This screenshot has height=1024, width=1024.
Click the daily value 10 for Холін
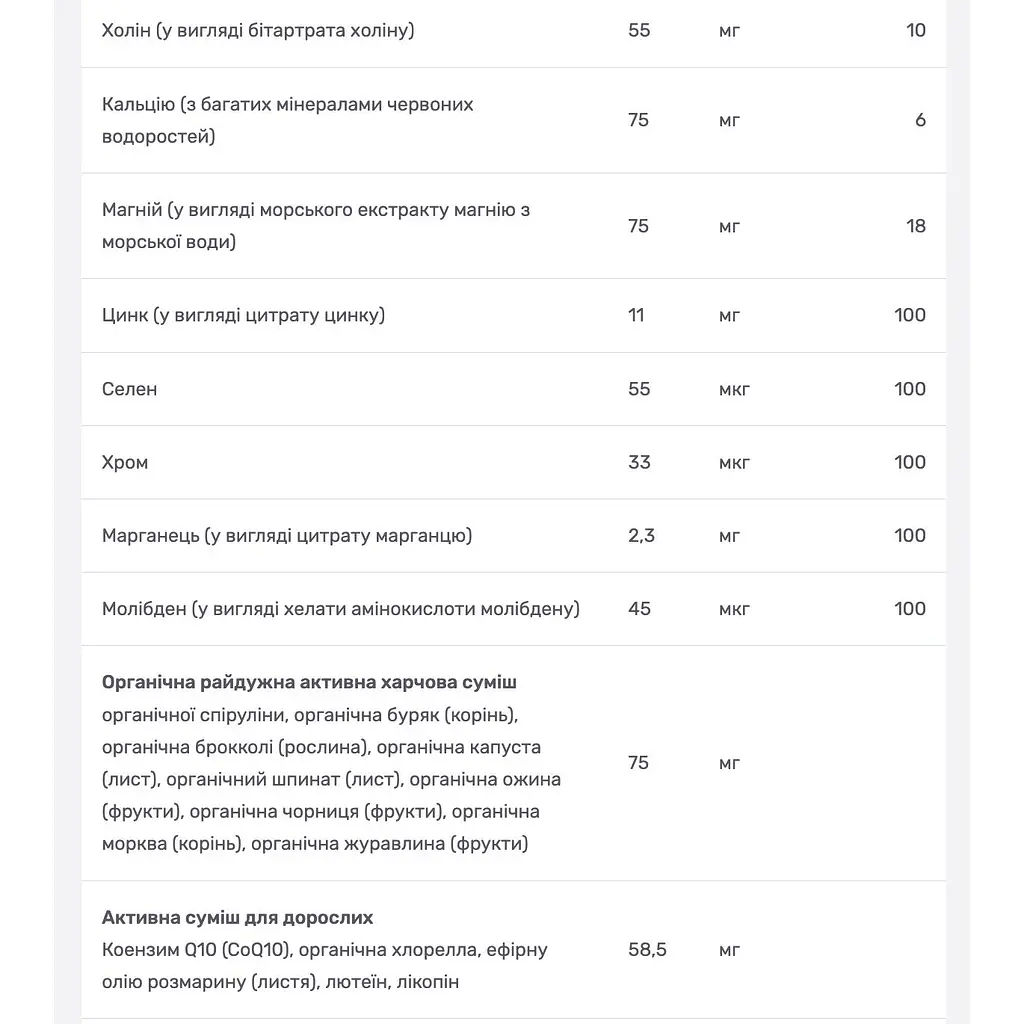916,31
